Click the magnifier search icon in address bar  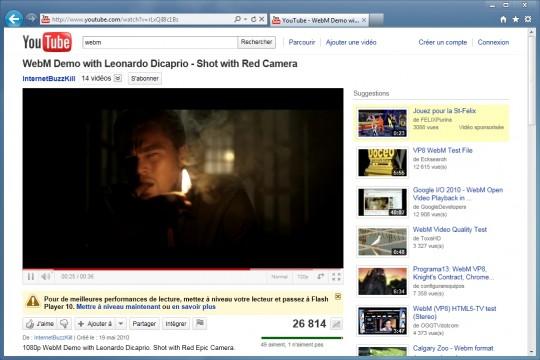237,19
